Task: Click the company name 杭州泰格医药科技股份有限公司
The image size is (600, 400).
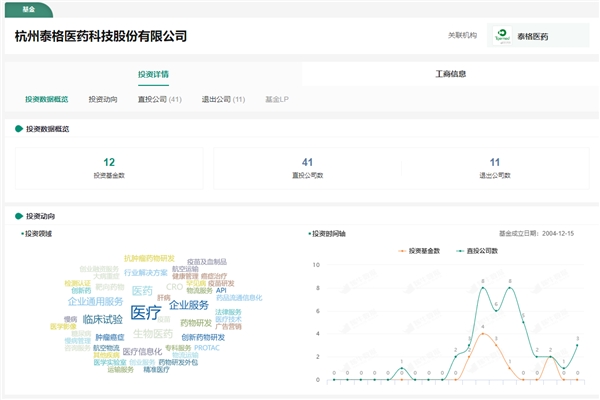Action: (x=101, y=36)
